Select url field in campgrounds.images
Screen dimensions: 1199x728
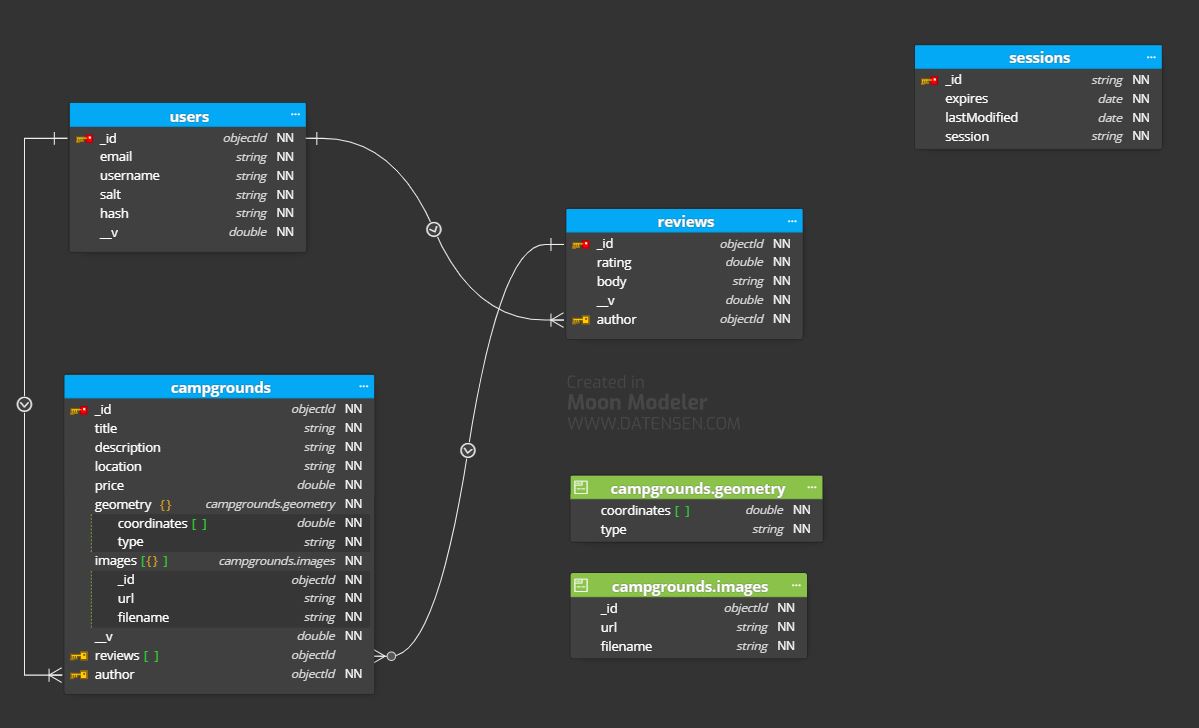(x=689, y=628)
